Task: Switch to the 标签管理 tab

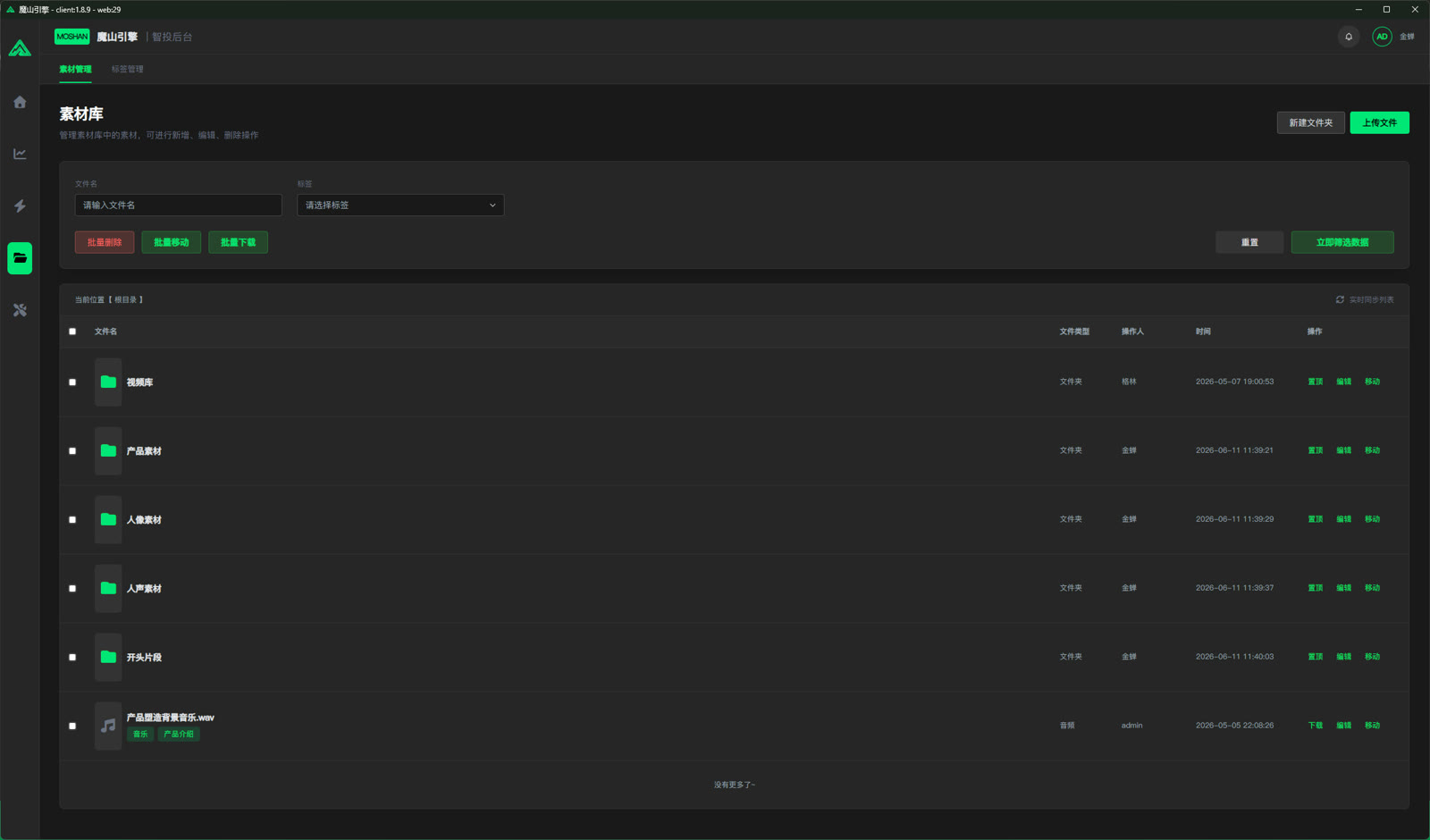Action: [127, 69]
